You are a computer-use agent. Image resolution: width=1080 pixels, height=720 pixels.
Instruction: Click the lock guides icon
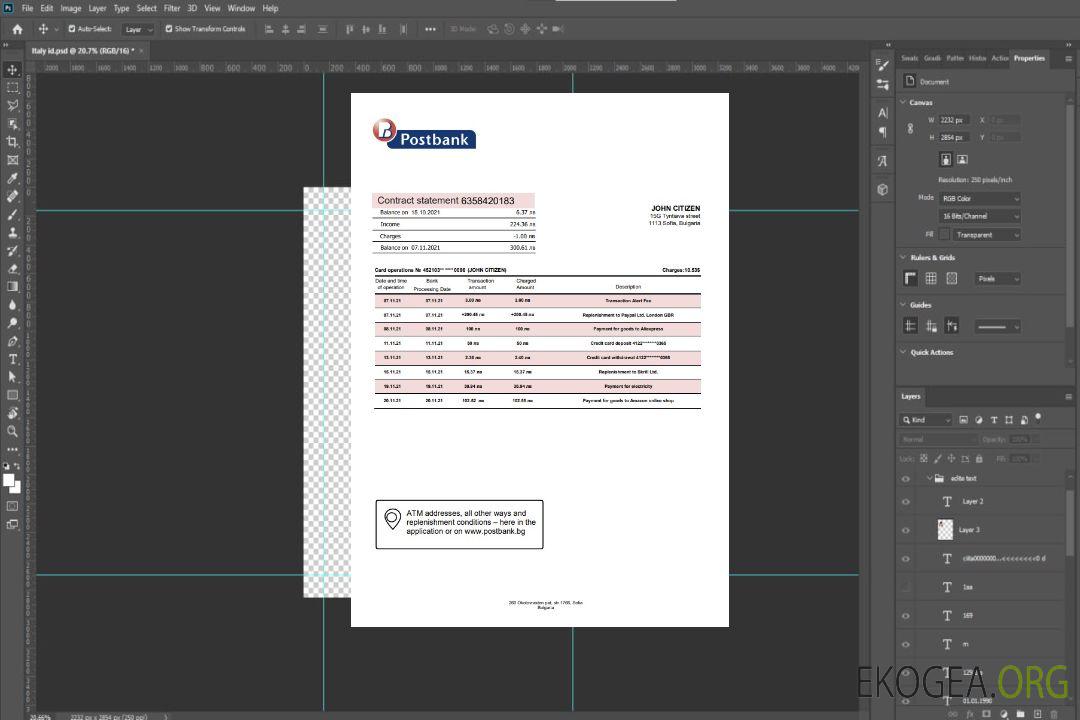coord(931,326)
